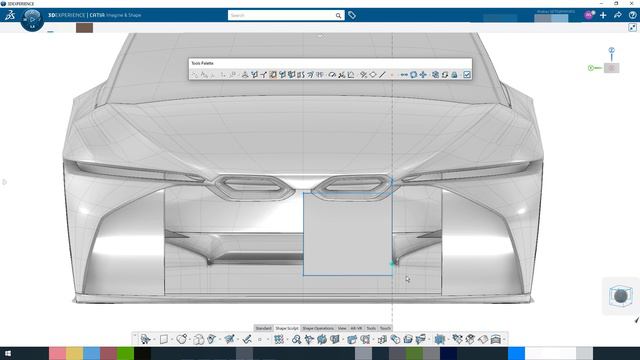The width and height of the screenshot is (640, 360).
Task: Select the orange-highlighted icon in Tools Palette
Action: pos(273,75)
